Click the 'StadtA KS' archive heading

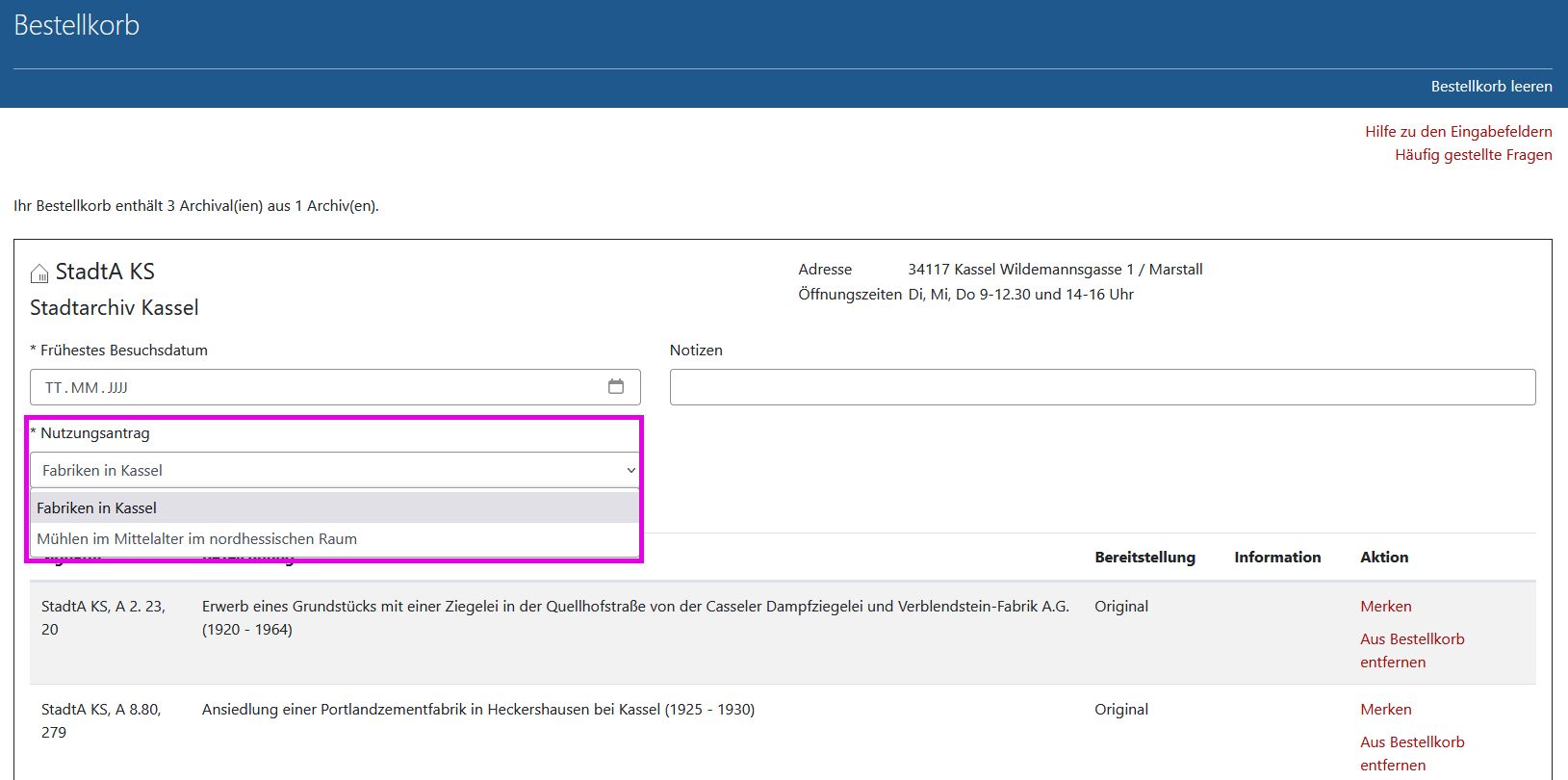coord(105,272)
